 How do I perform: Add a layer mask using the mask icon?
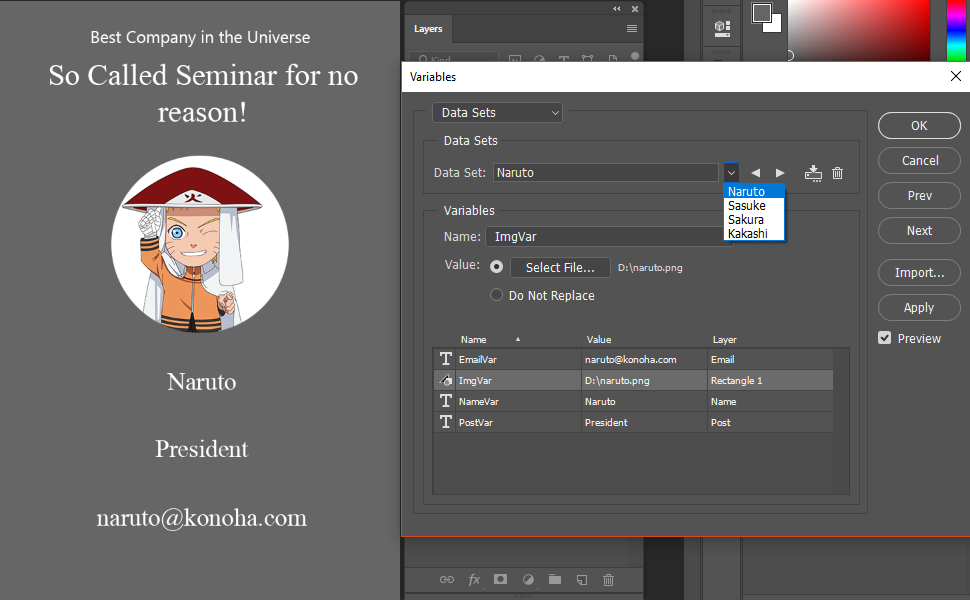tap(500, 579)
